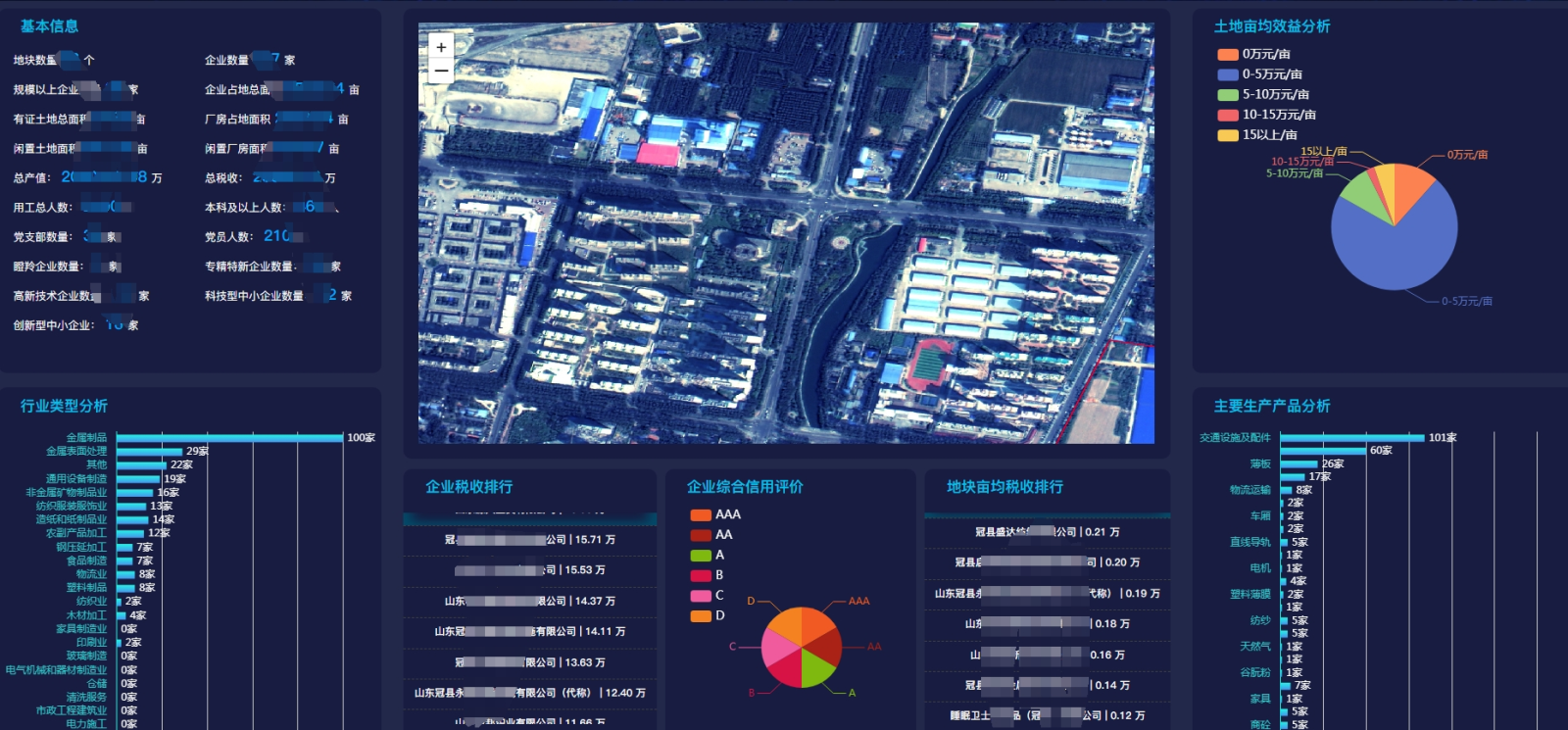Zoom out on the satellite map
The width and height of the screenshot is (1568, 730).
click(441, 71)
